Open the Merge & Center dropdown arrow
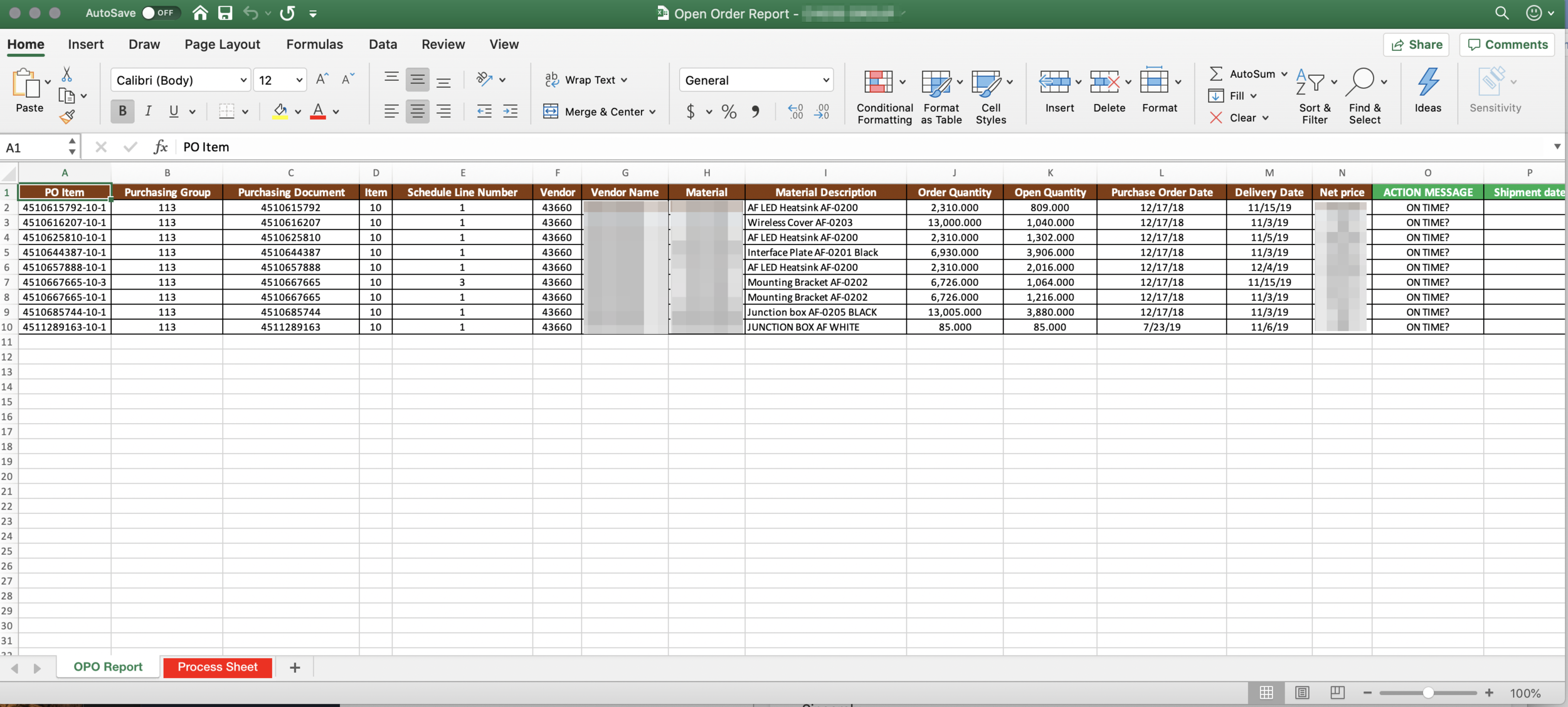Image resolution: width=1568 pixels, height=707 pixels. (x=653, y=112)
